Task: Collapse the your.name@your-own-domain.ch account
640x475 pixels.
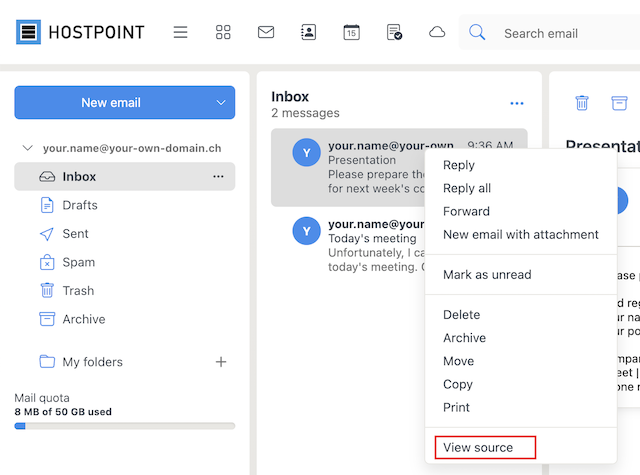Action: tap(27, 148)
